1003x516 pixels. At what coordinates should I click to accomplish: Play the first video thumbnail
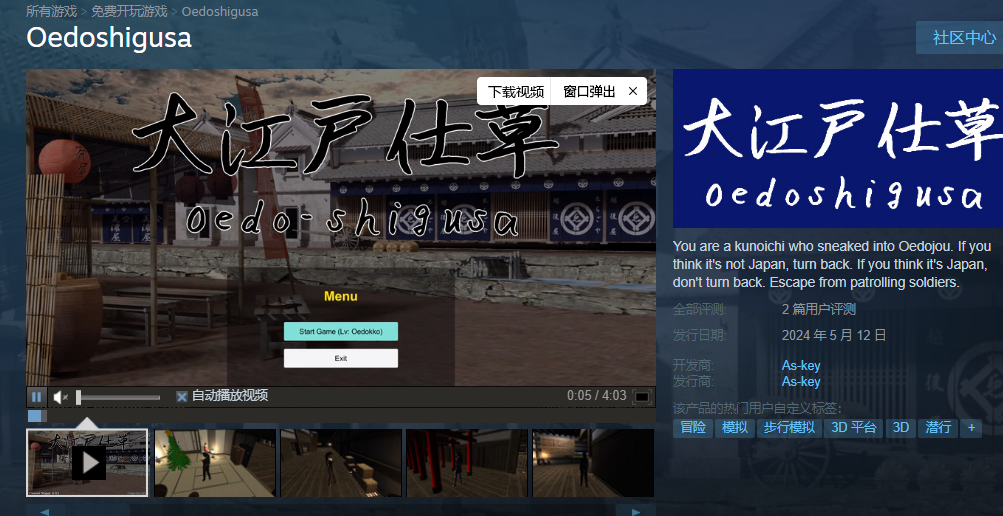pyautogui.click(x=88, y=462)
